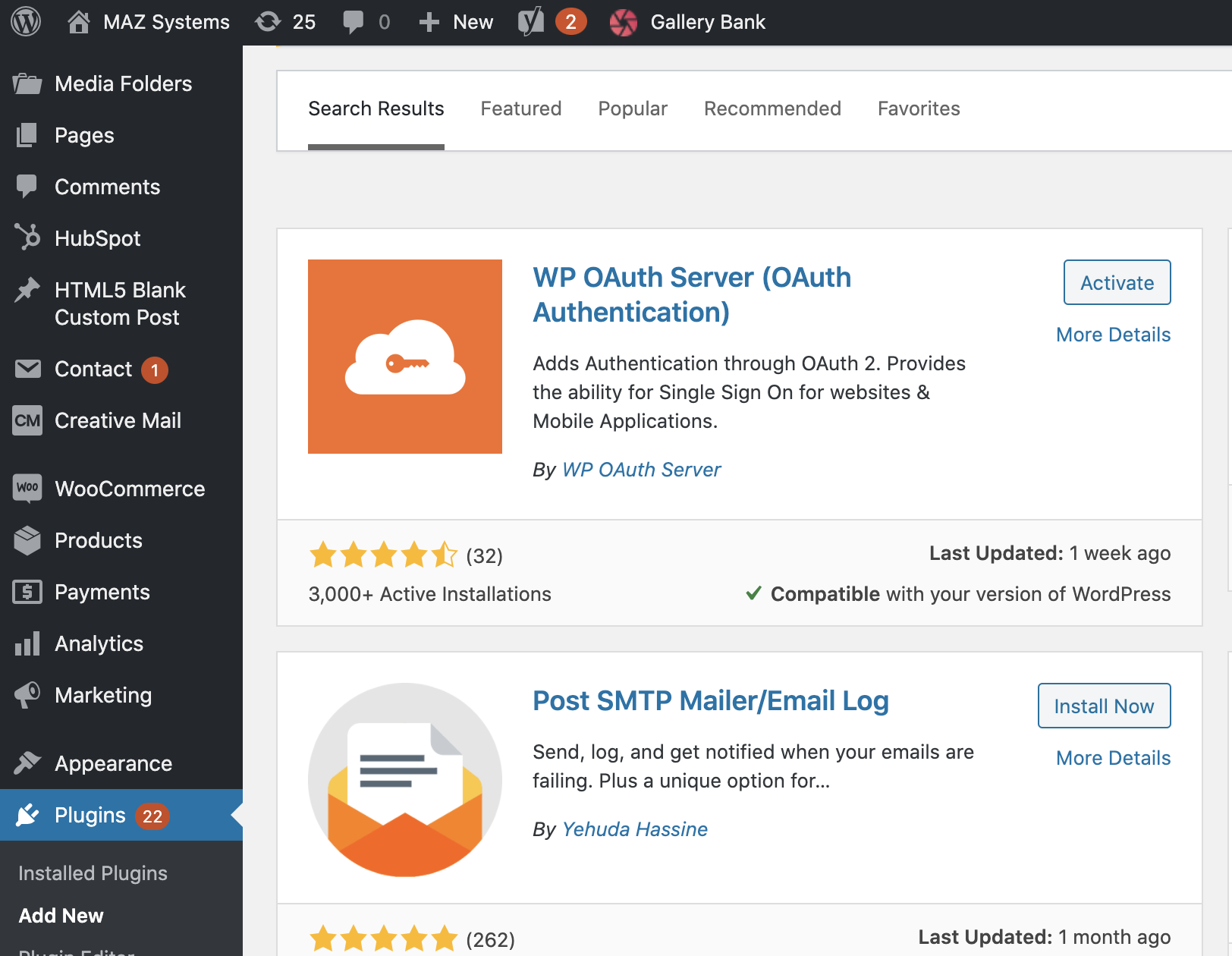Click the plus icon next to New

(429, 22)
